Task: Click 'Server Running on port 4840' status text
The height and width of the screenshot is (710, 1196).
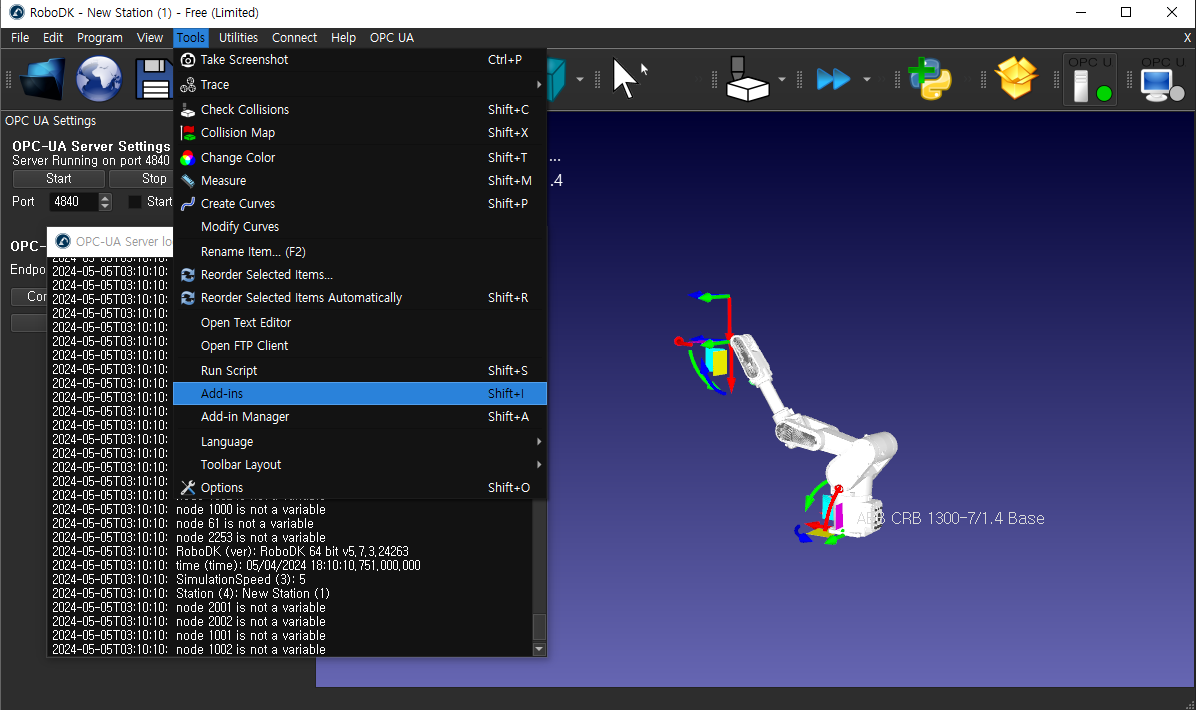Action: tap(91, 161)
